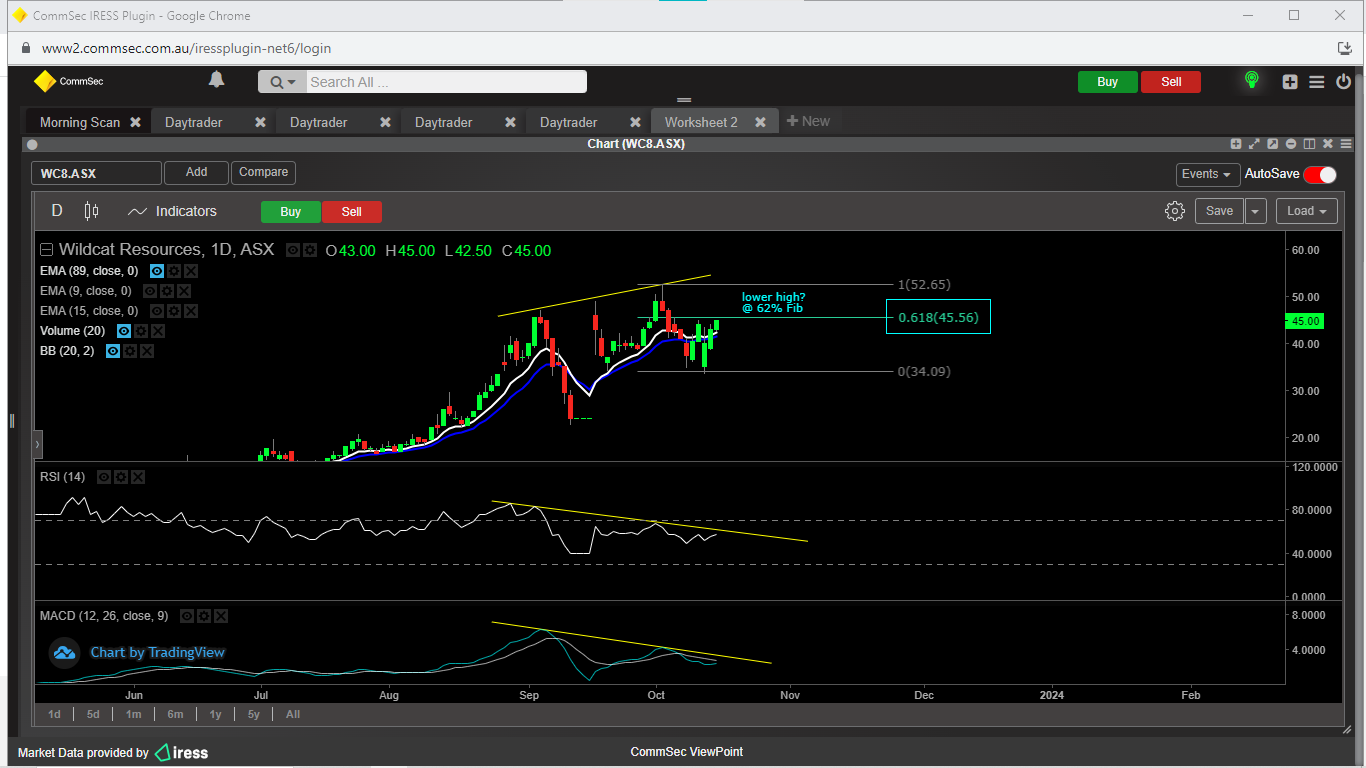This screenshot has width=1366, height=768.
Task: Set chart range to 1y
Action: (x=215, y=714)
